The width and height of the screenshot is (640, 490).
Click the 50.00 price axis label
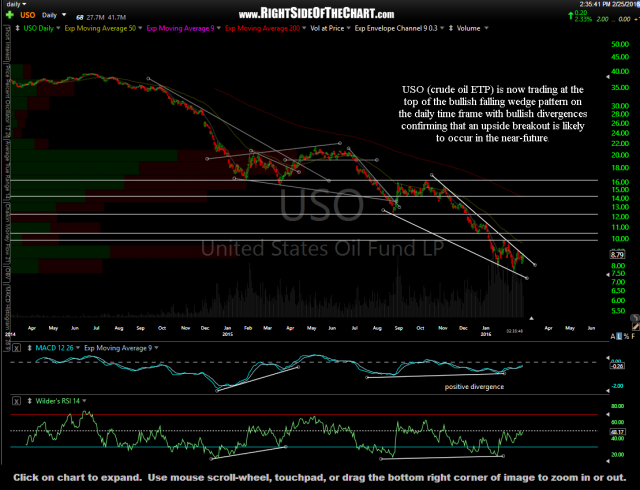tap(620, 44)
